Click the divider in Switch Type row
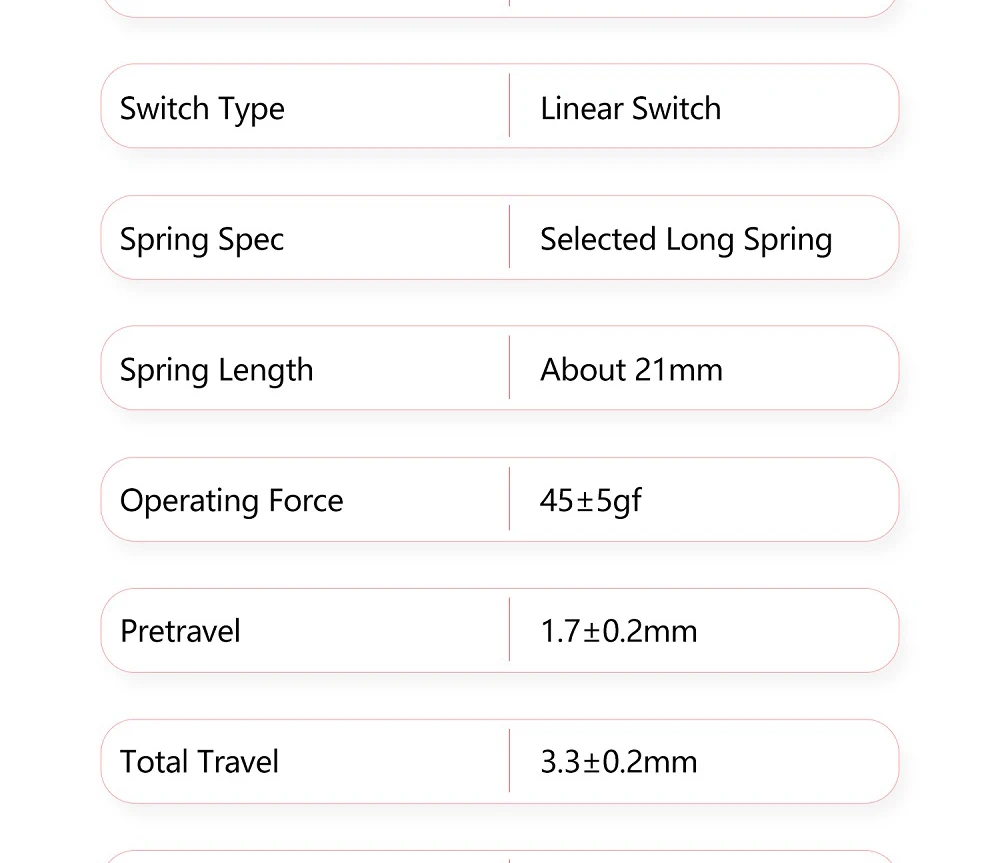The width and height of the screenshot is (1000, 863). point(509,106)
